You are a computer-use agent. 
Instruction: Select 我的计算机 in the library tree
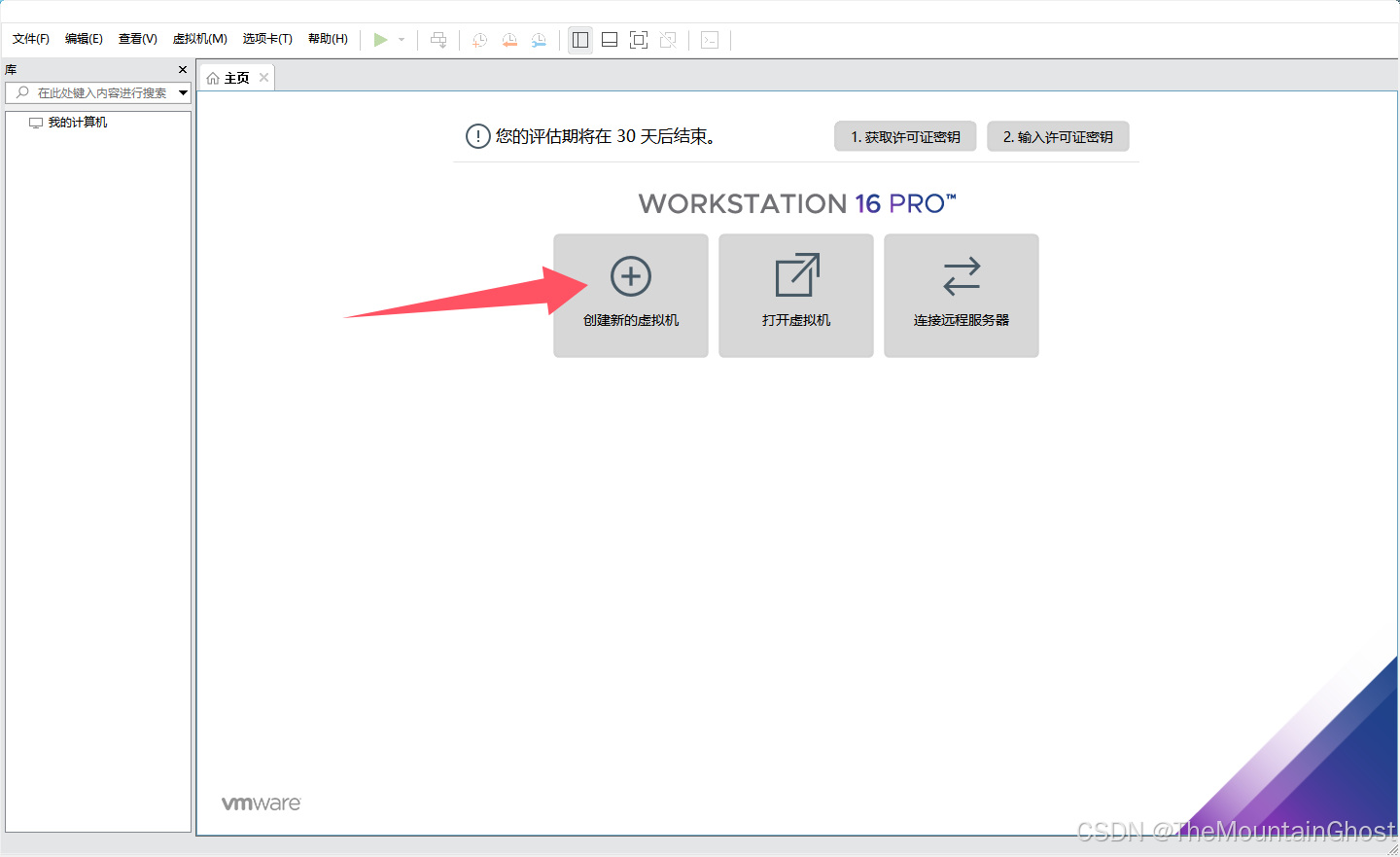tap(78, 123)
